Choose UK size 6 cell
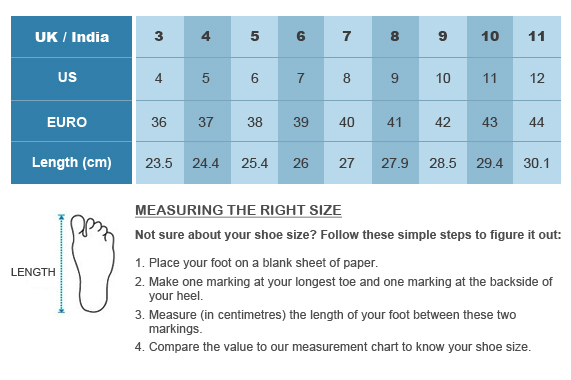 (x=301, y=36)
